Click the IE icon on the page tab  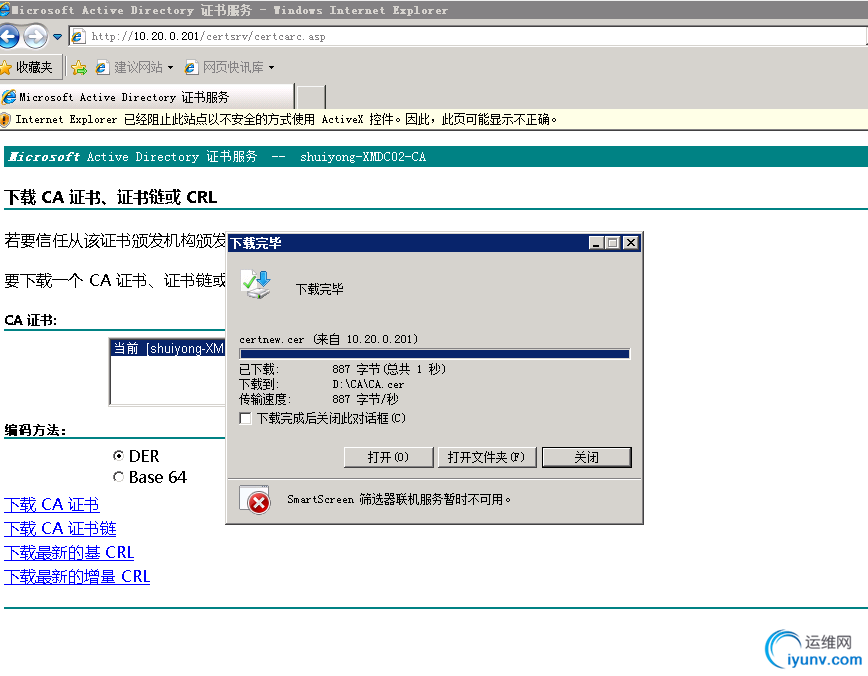point(9,97)
